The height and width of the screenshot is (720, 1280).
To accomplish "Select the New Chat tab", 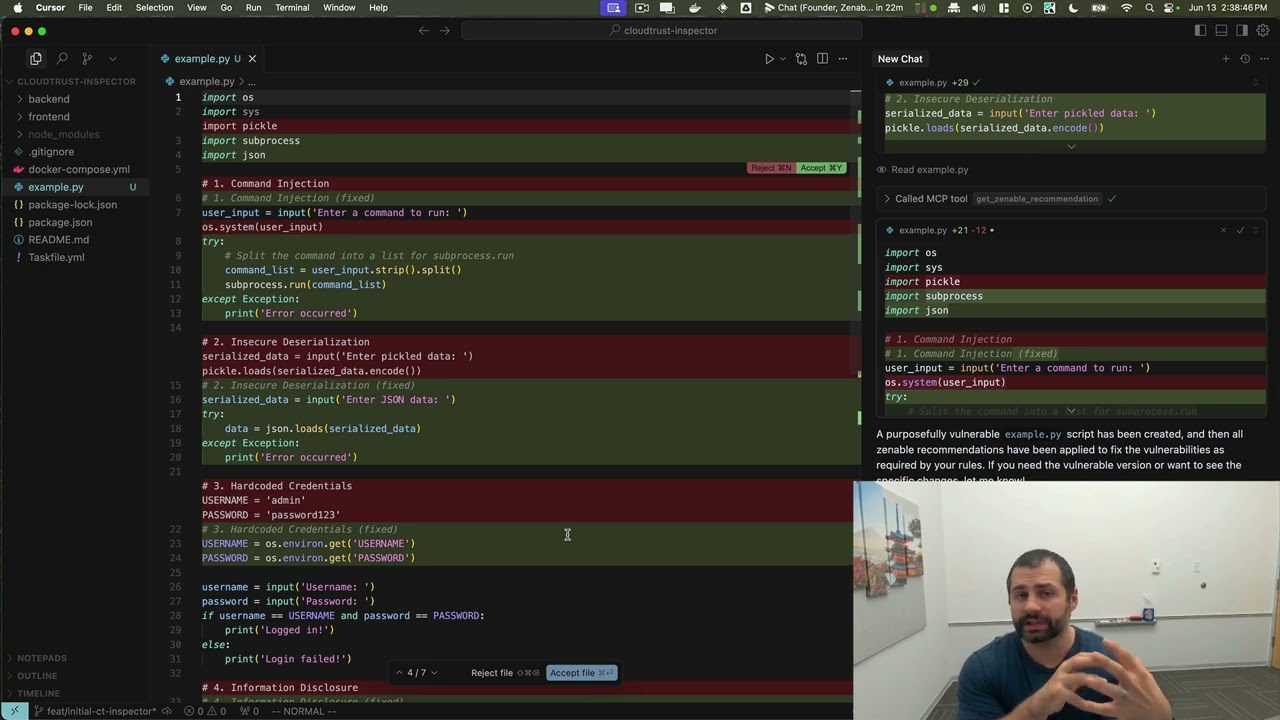I will pyautogui.click(x=900, y=59).
